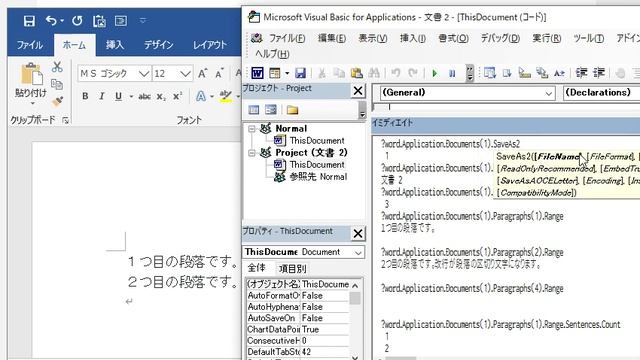This screenshot has width=640, height=360.
Task: Open the ファイル(F) menu in VBA editor
Action: coord(287,38)
